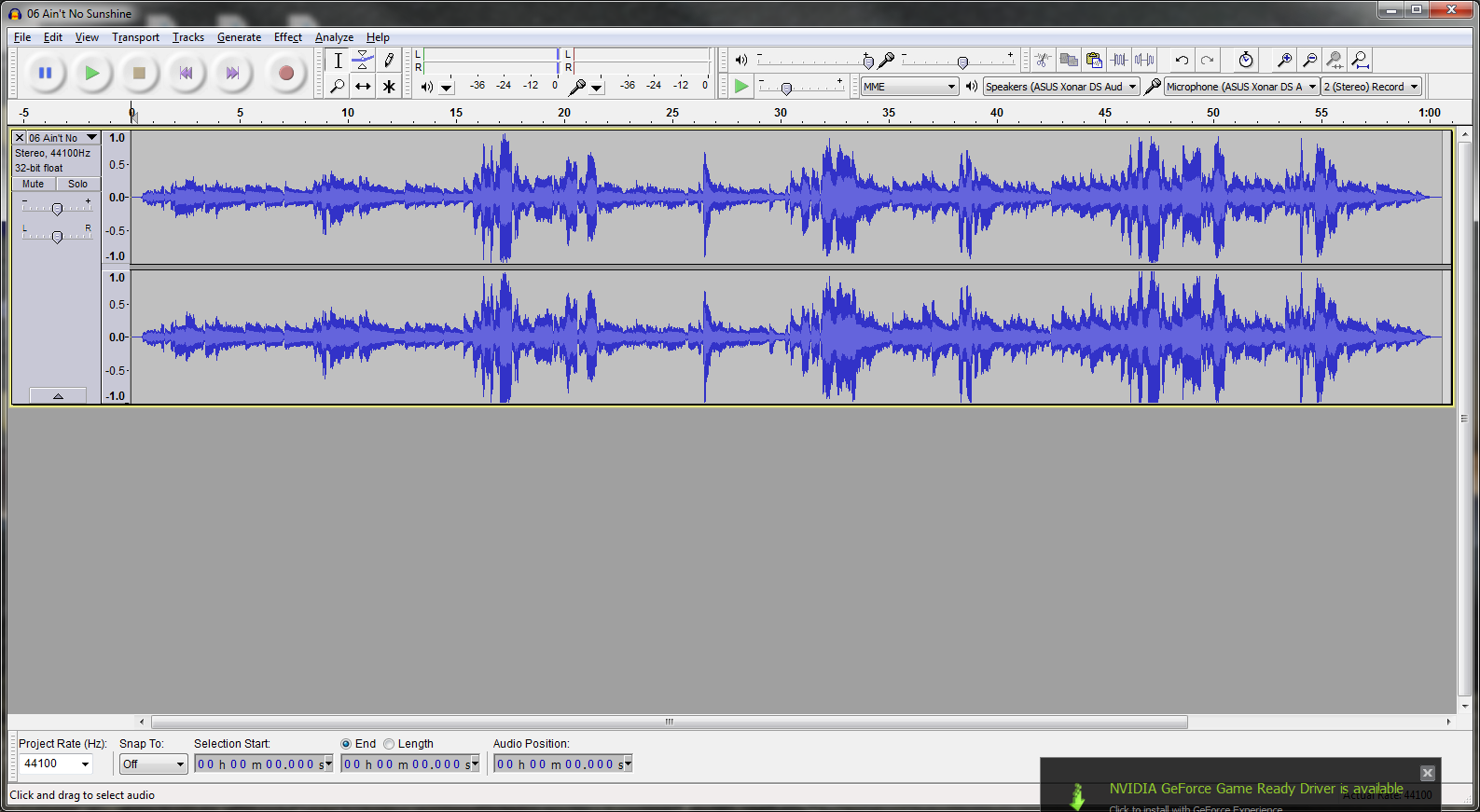1480x812 pixels.
Task: Open the Help menu
Action: (x=378, y=37)
